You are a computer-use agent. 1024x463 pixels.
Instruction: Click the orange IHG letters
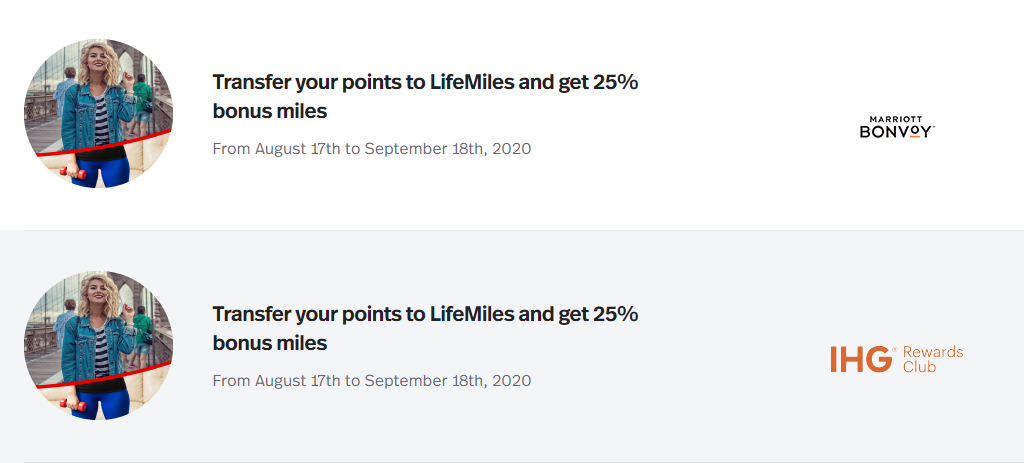pos(861,359)
